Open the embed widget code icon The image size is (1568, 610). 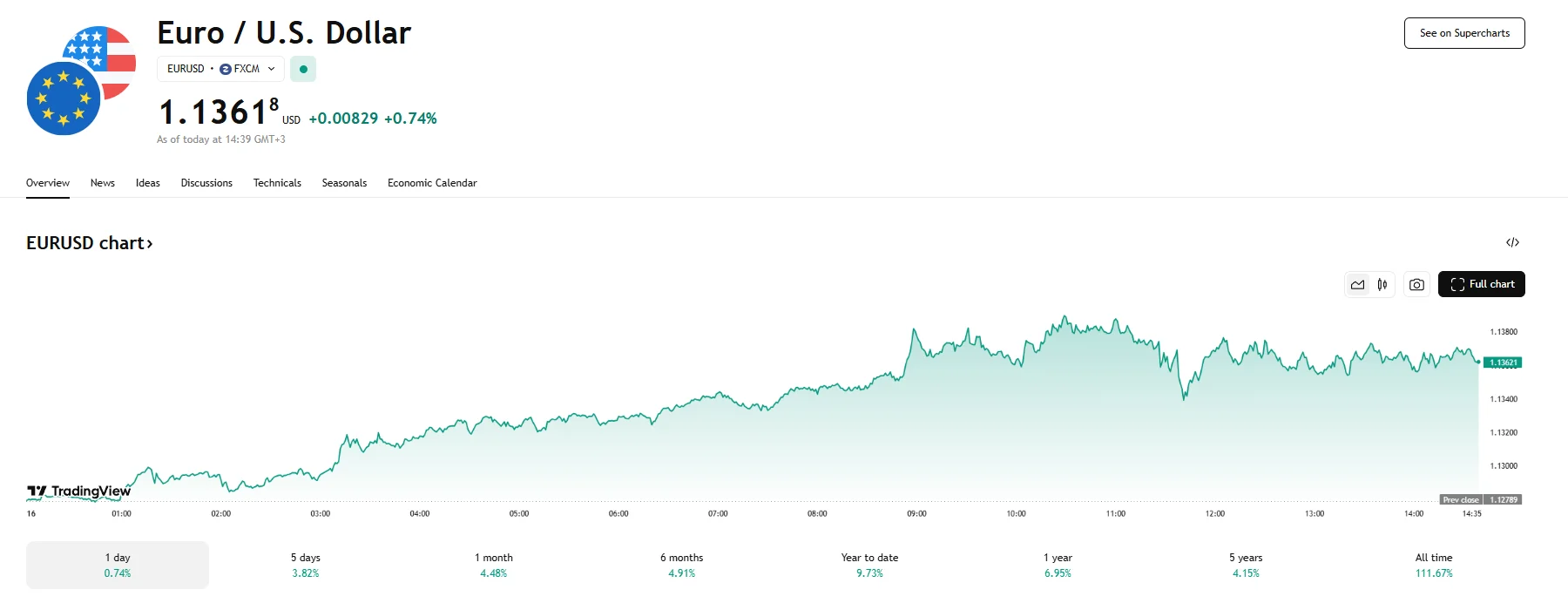tap(1512, 243)
